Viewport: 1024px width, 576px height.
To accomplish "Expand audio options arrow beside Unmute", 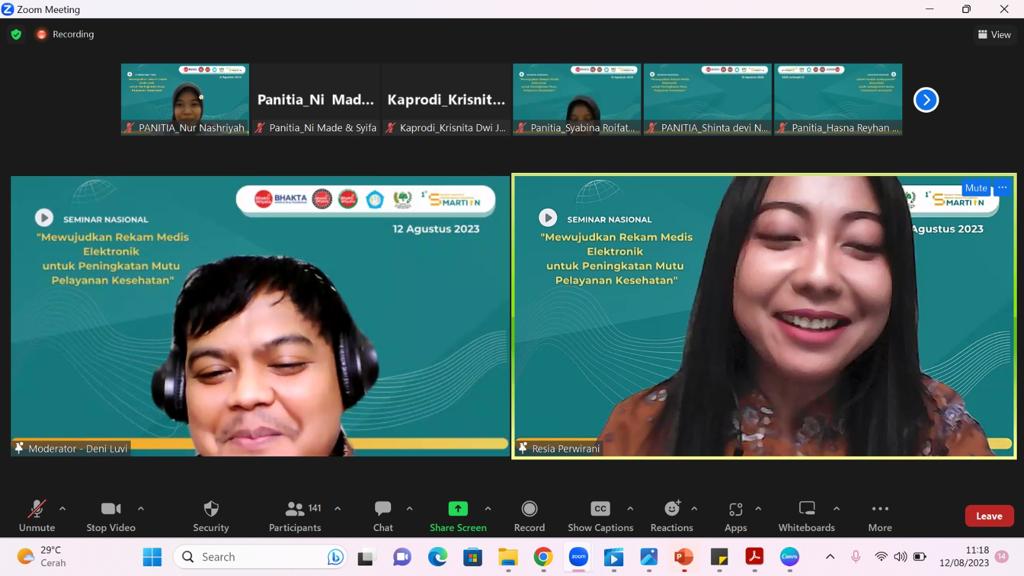I will (62, 508).
